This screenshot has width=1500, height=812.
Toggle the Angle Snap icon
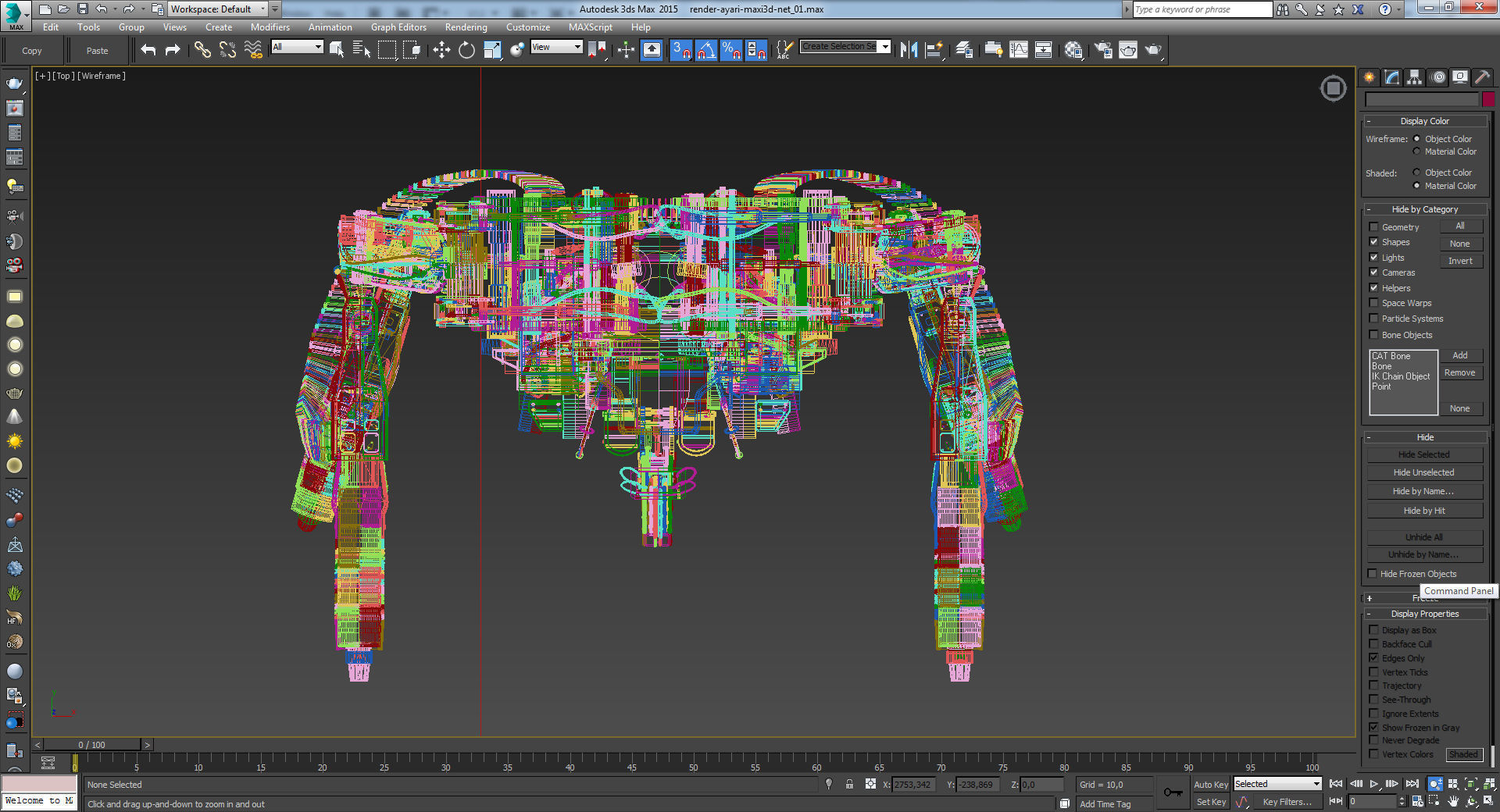pyautogui.click(x=706, y=50)
